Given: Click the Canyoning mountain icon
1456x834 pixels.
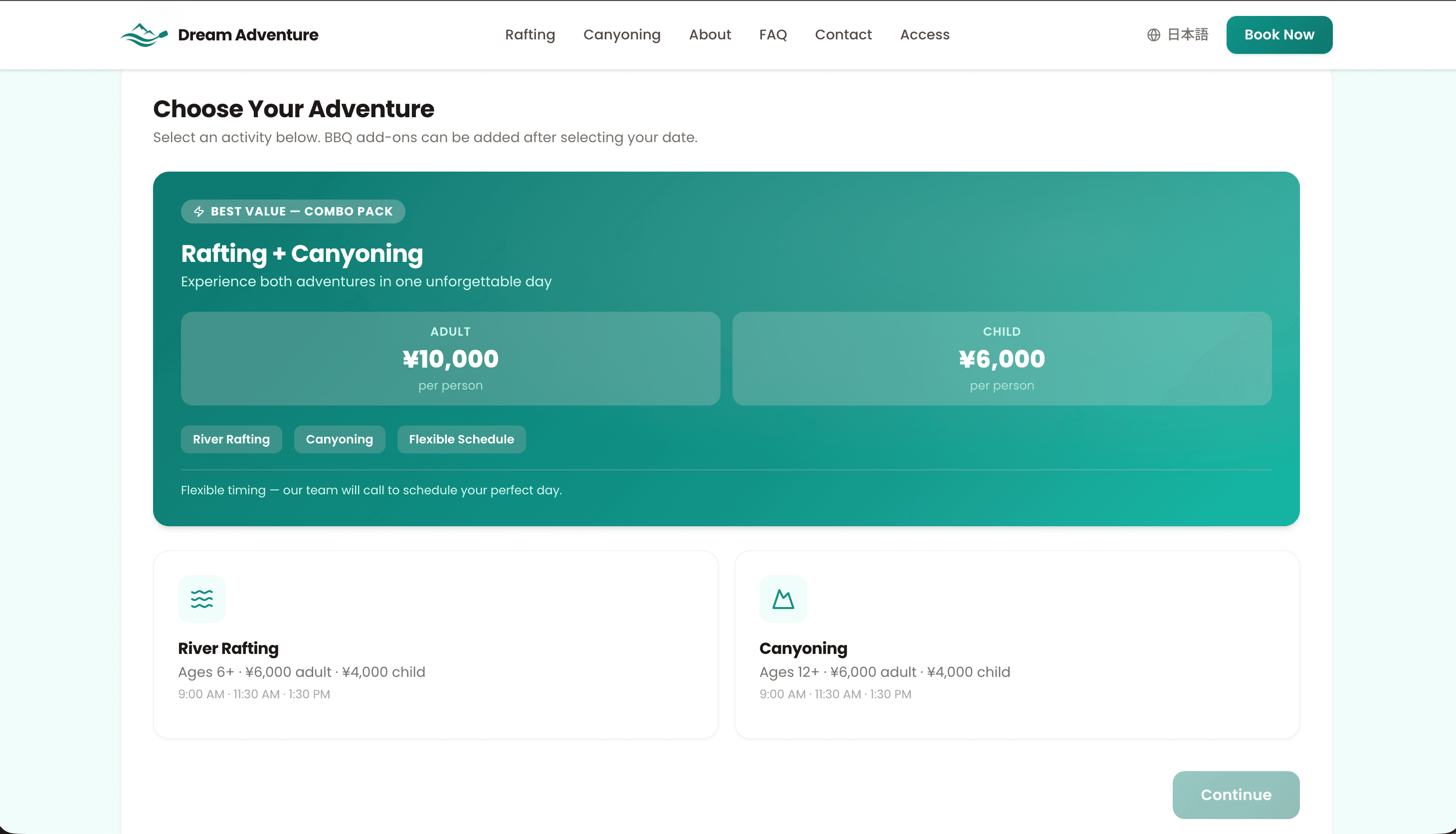Looking at the screenshot, I should click(783, 599).
